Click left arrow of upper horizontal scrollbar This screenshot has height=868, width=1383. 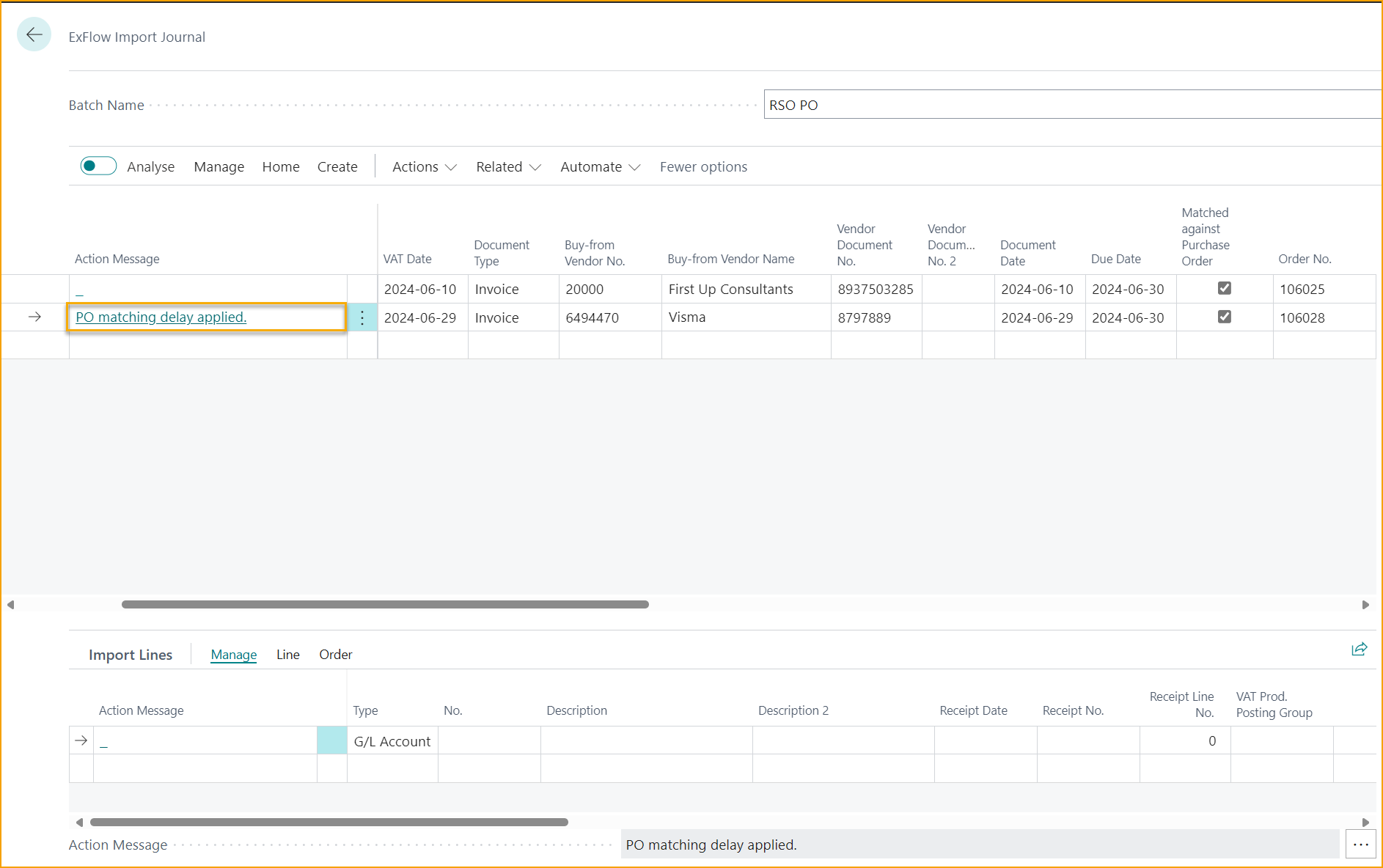click(10, 605)
